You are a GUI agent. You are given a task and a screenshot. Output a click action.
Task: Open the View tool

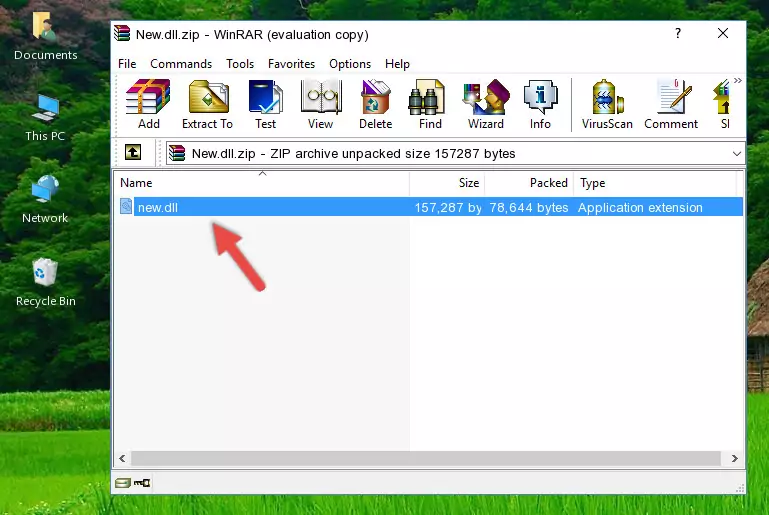point(320,104)
